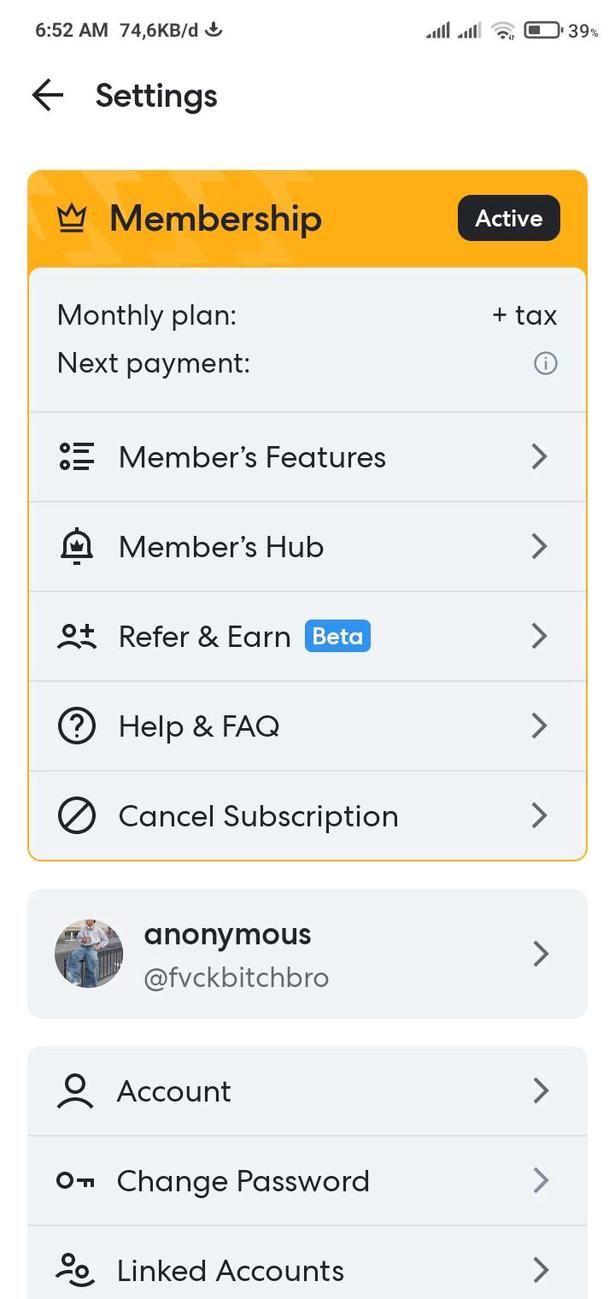
Task: Expand the Refer & Earn chevron
Action: click(539, 636)
